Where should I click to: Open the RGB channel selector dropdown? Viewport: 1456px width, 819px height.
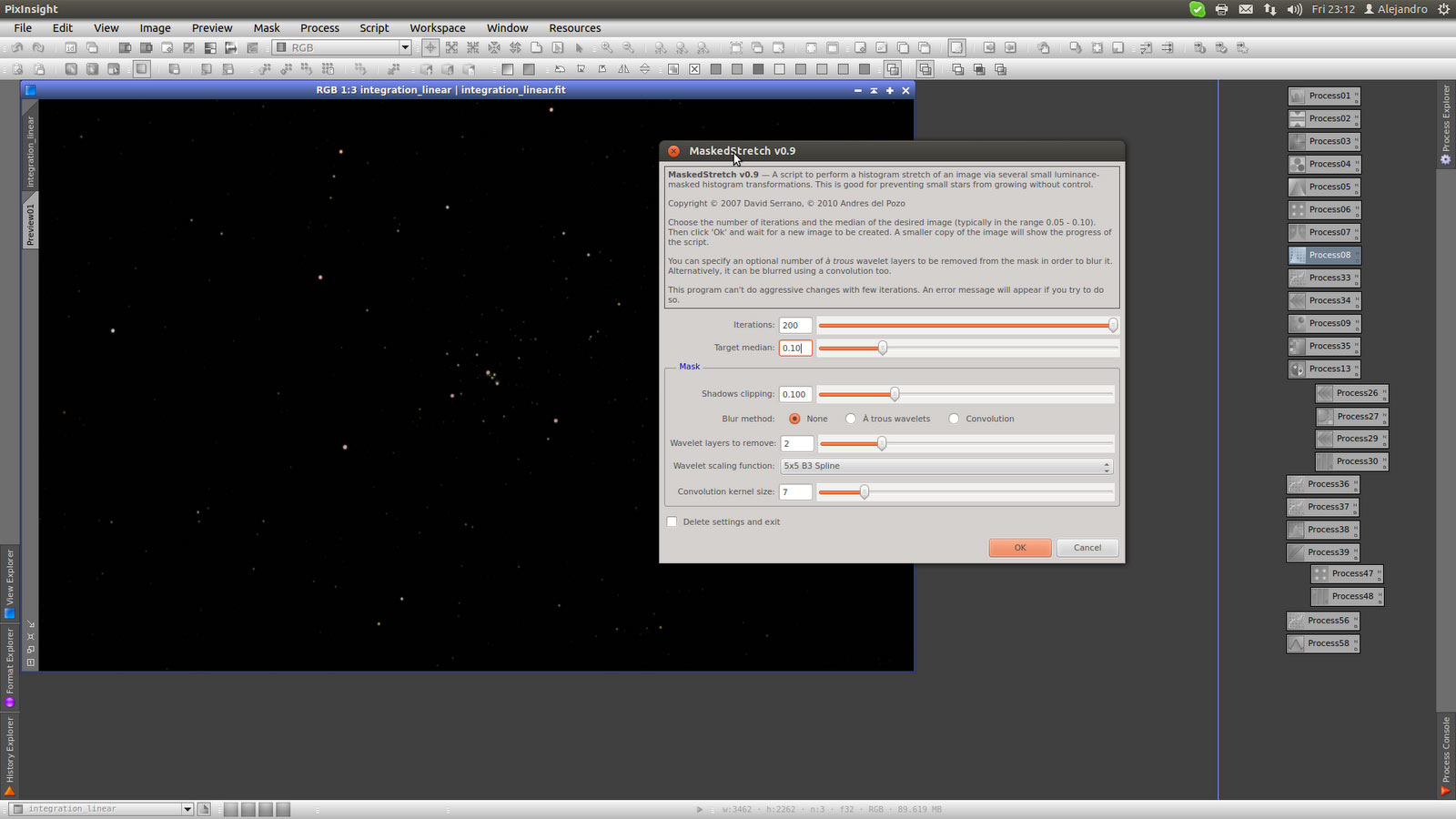coord(342,47)
